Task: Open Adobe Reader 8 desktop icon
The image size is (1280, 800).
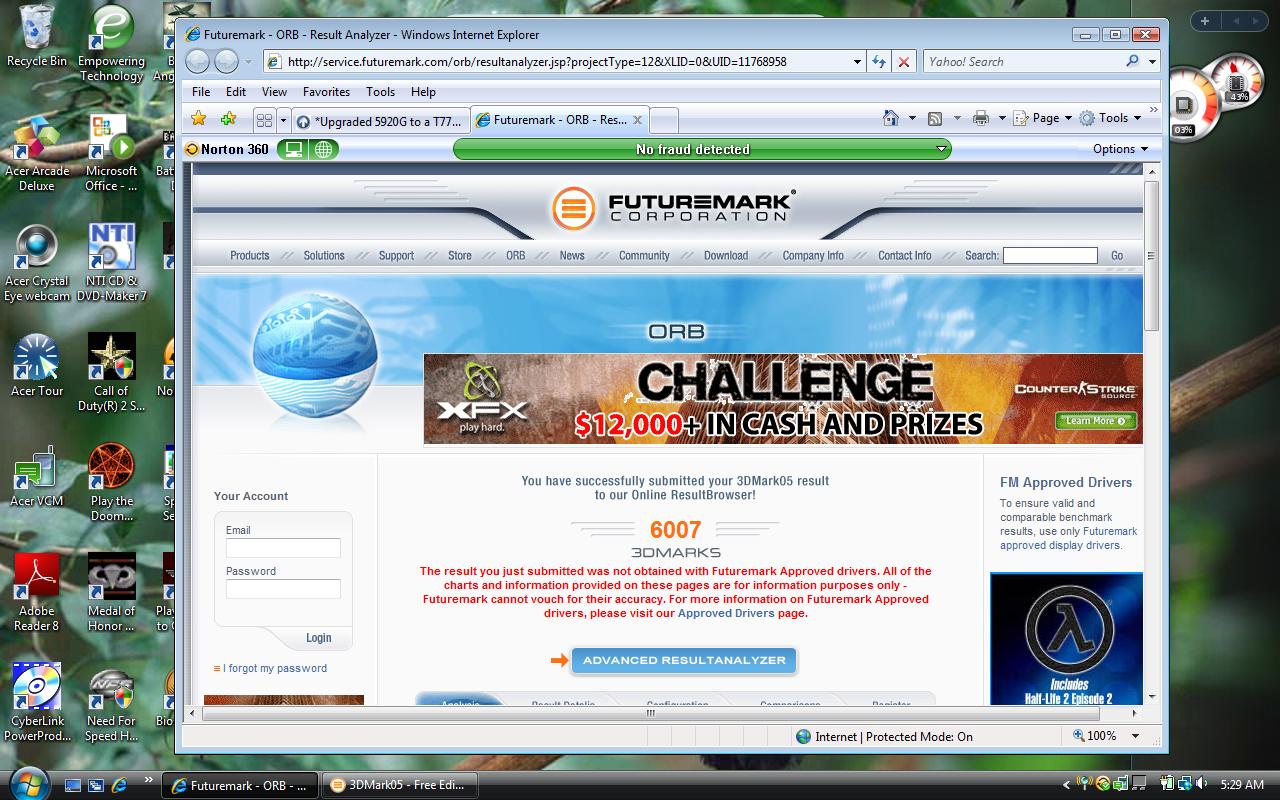Action: (37, 593)
